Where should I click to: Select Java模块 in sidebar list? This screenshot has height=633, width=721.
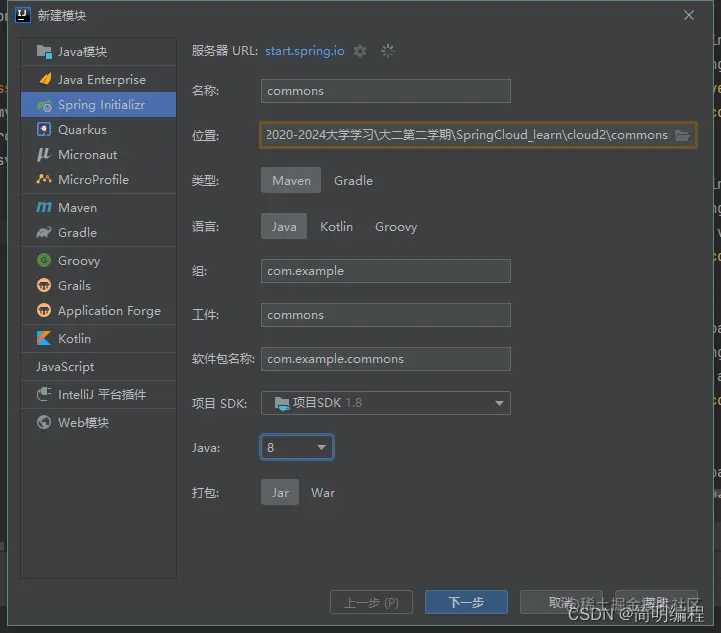point(98,52)
